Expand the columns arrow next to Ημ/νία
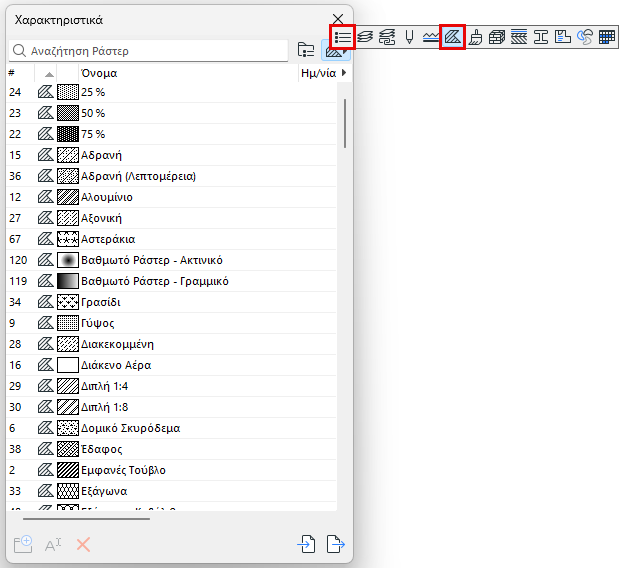The image size is (622, 568). (344, 73)
